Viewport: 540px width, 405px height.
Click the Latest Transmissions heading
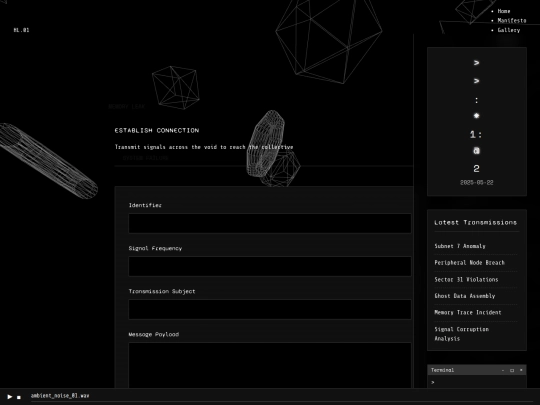click(475, 222)
